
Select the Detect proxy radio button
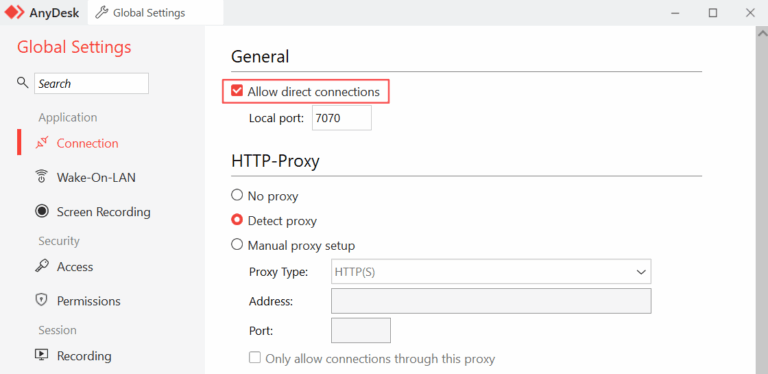(237, 220)
